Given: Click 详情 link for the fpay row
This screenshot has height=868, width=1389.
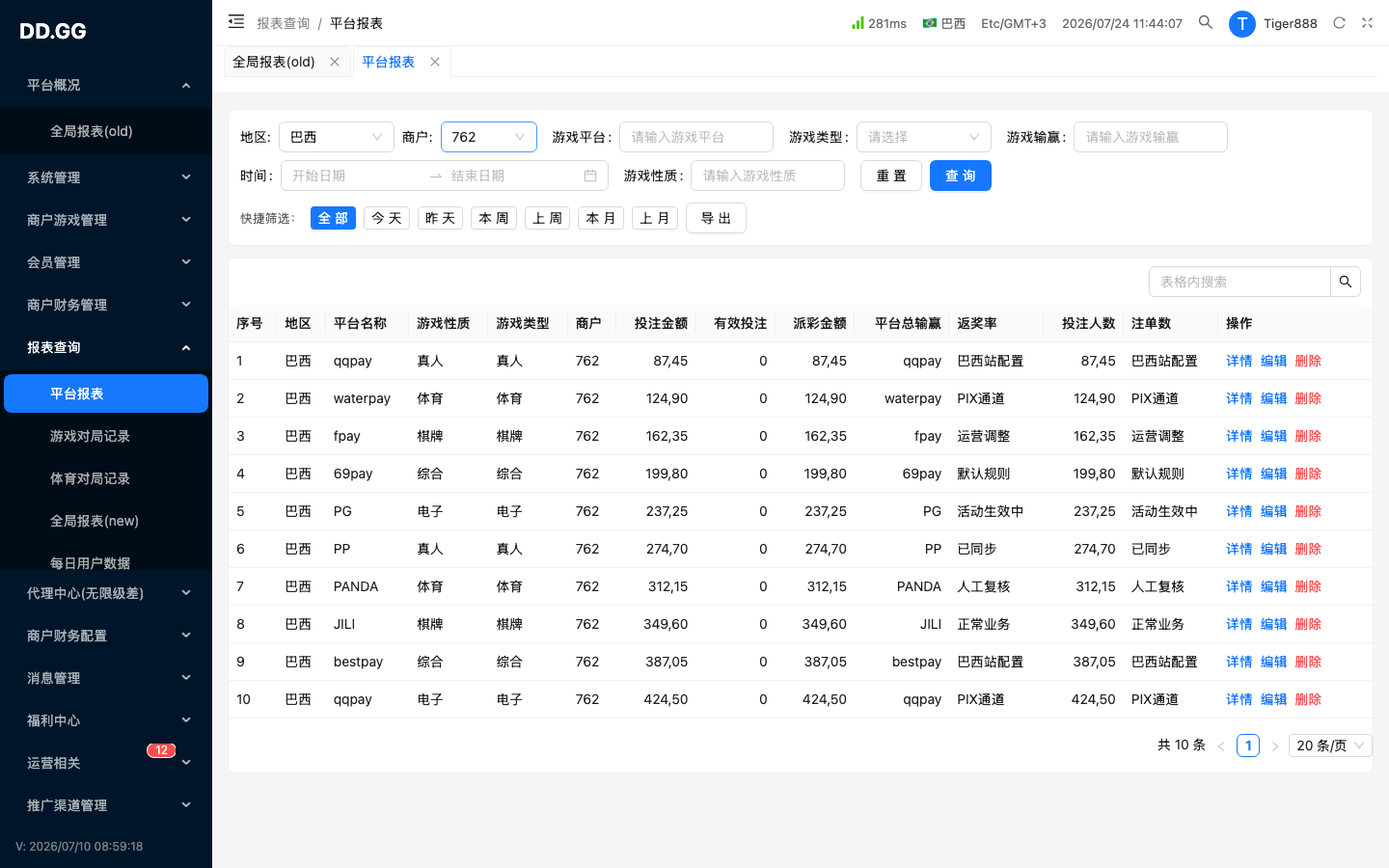Looking at the screenshot, I should tap(1239, 436).
